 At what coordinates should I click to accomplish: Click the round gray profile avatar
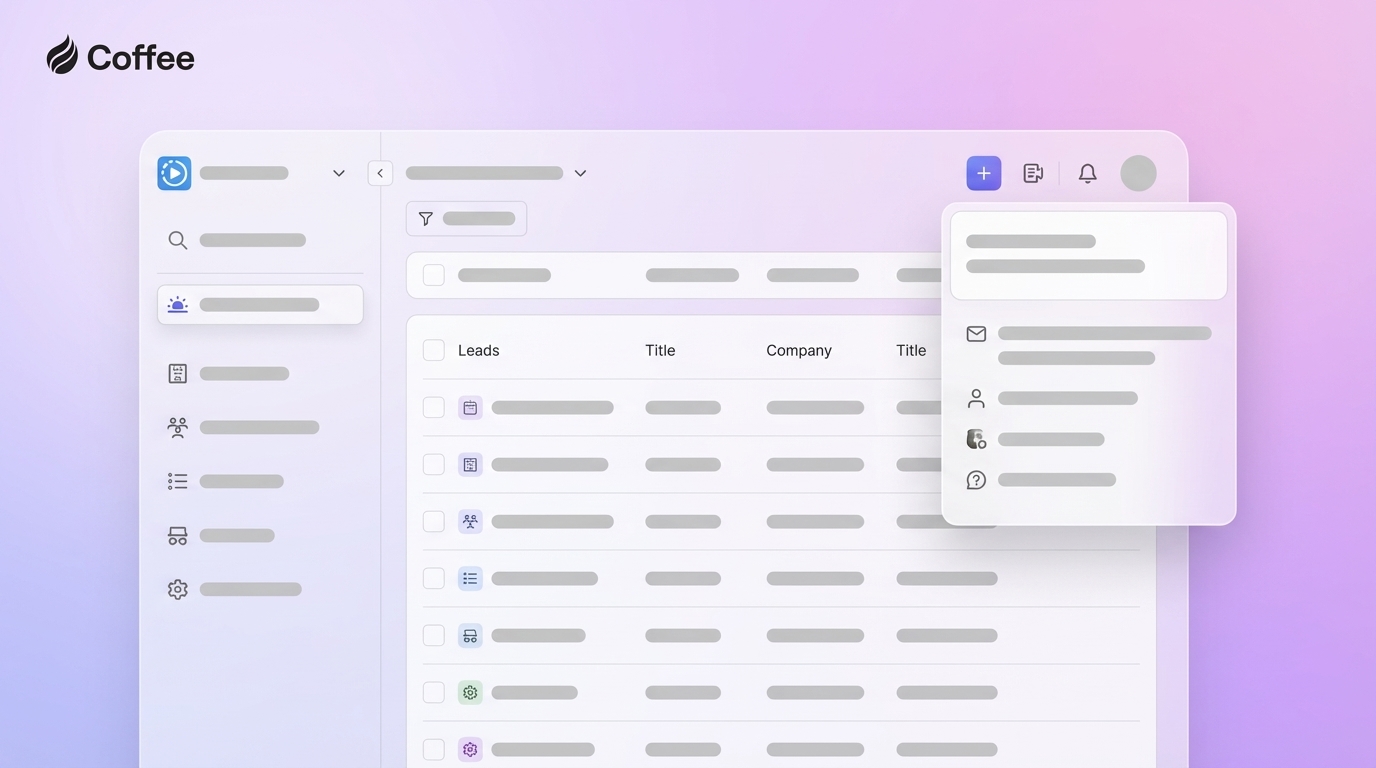coord(1138,173)
